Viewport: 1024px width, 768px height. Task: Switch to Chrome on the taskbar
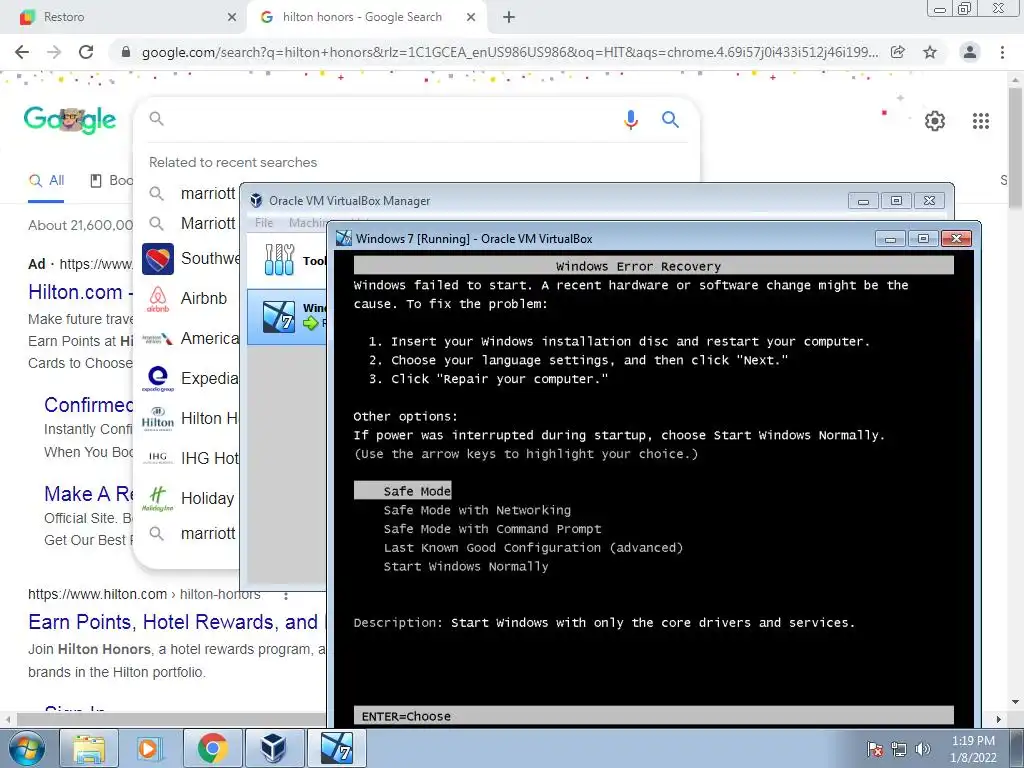point(212,748)
